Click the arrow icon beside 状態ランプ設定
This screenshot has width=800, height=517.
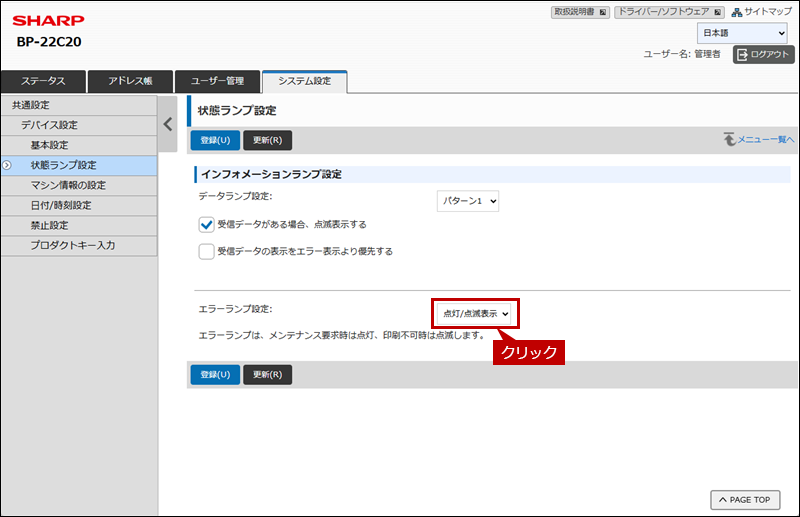(7, 165)
